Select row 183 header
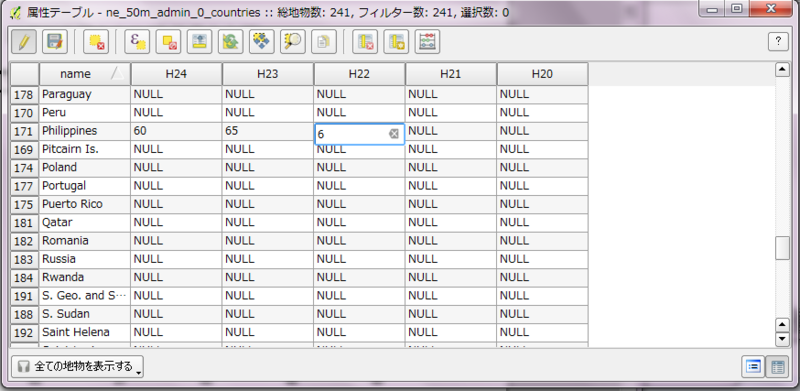The height and width of the screenshot is (391, 800). pos(25,259)
